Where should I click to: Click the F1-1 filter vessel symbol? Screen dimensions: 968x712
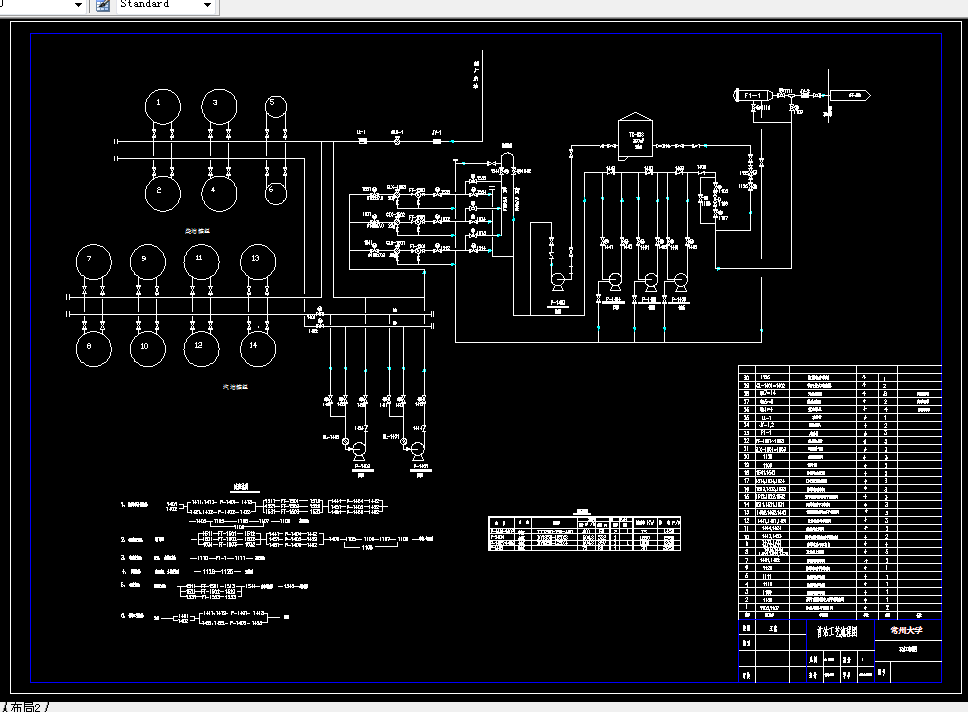(752, 95)
